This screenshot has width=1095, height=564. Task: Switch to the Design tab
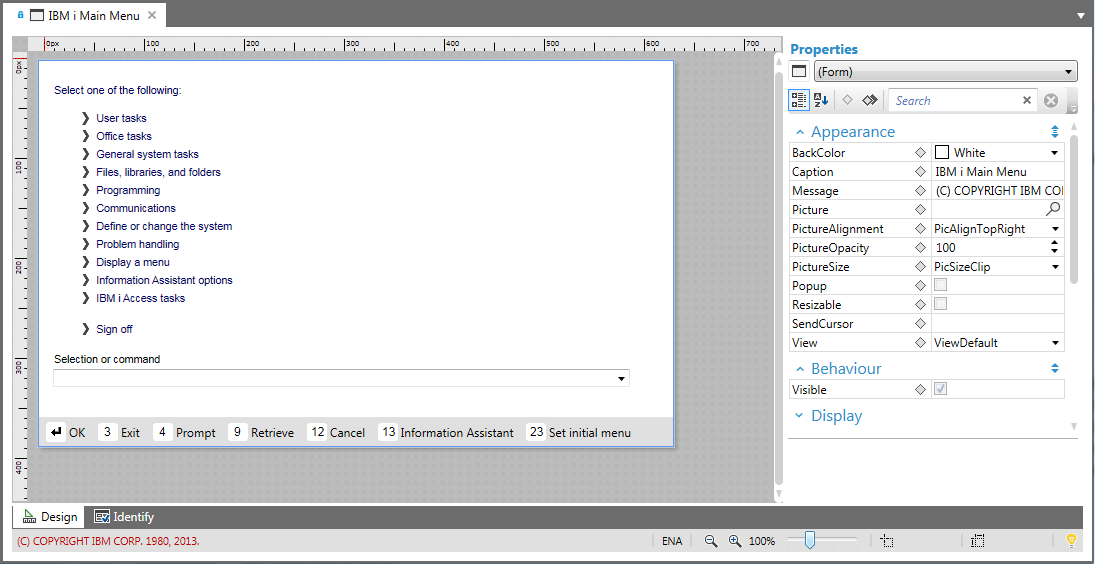[49, 517]
